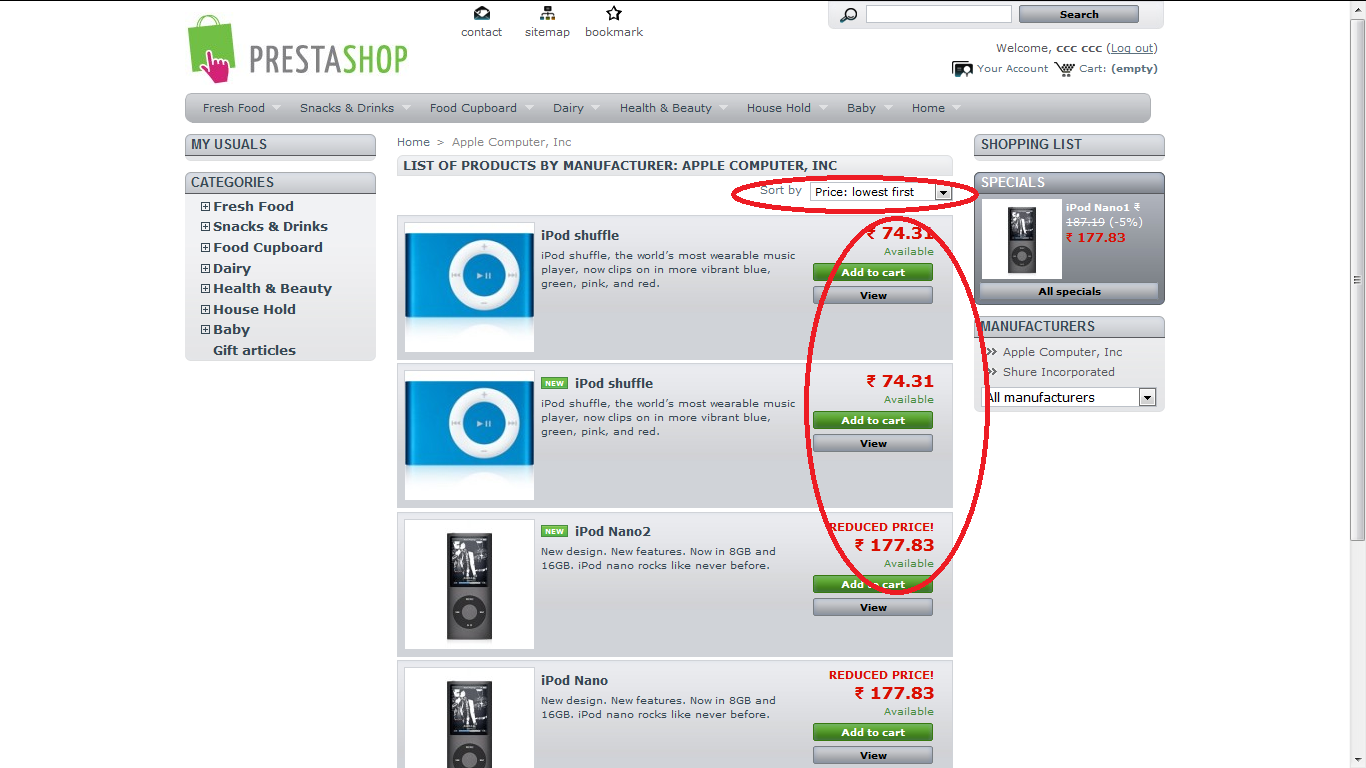Open the iPod Nano product title
The height and width of the screenshot is (768, 1366).
tap(575, 680)
